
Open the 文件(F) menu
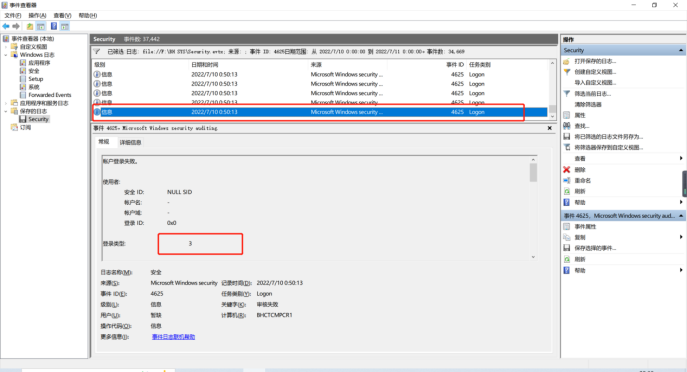[12, 15]
